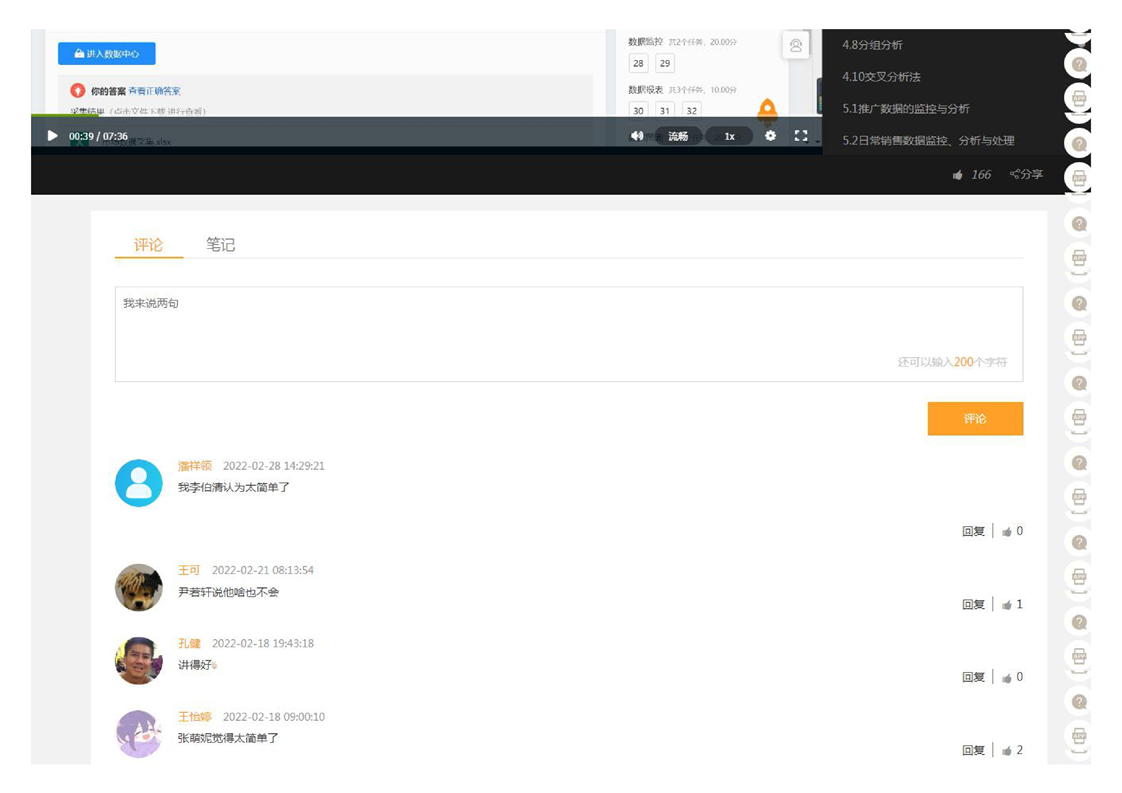
Task: Switch to the 笔记 tab
Action: 220,245
